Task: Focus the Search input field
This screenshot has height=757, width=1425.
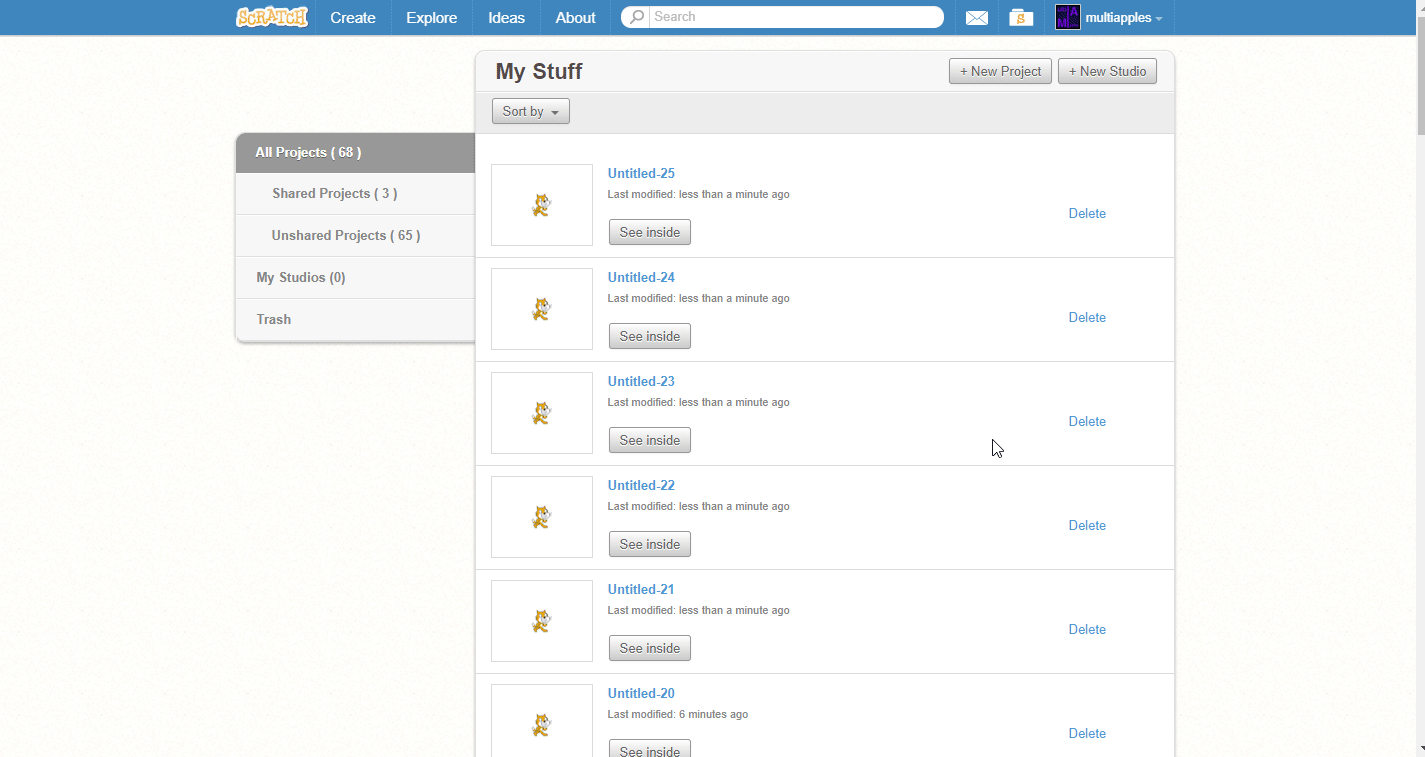Action: [x=795, y=17]
